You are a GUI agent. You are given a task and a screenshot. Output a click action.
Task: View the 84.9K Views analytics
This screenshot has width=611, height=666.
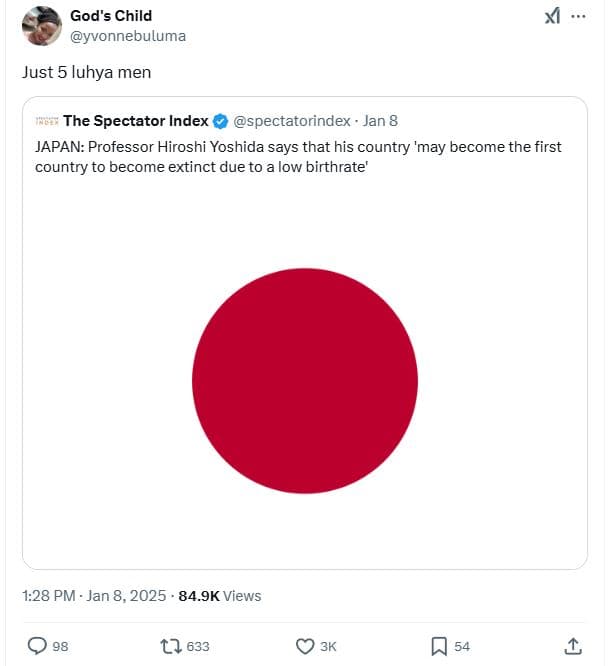219,596
